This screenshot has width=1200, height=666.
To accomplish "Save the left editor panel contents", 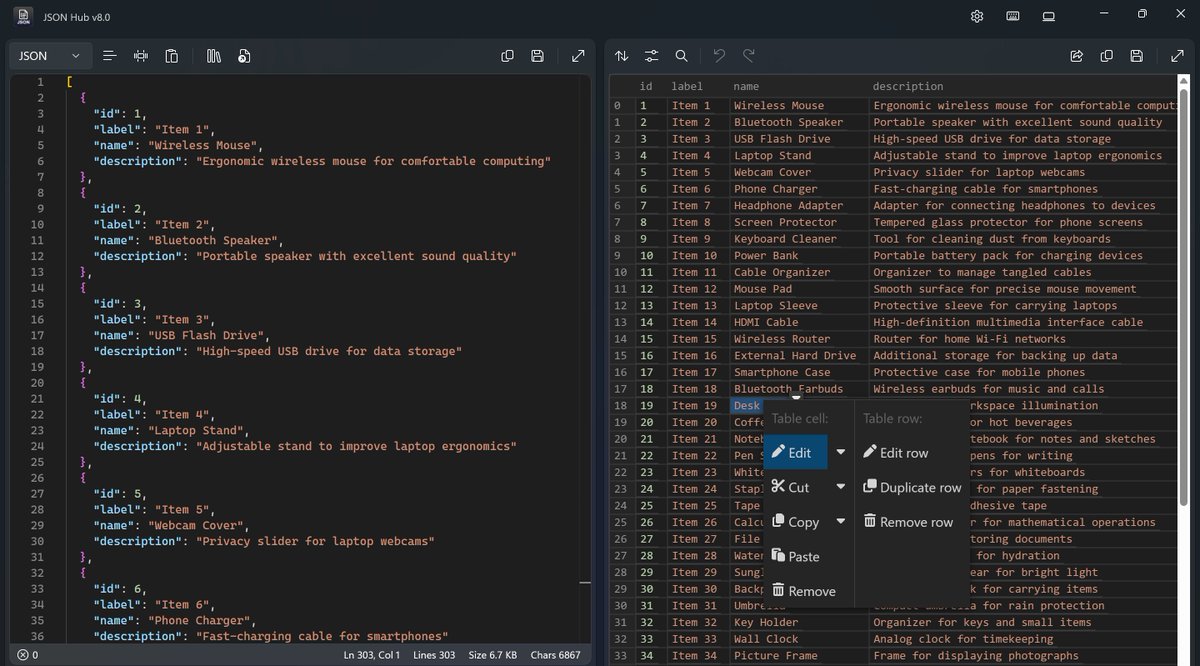I will 538,56.
